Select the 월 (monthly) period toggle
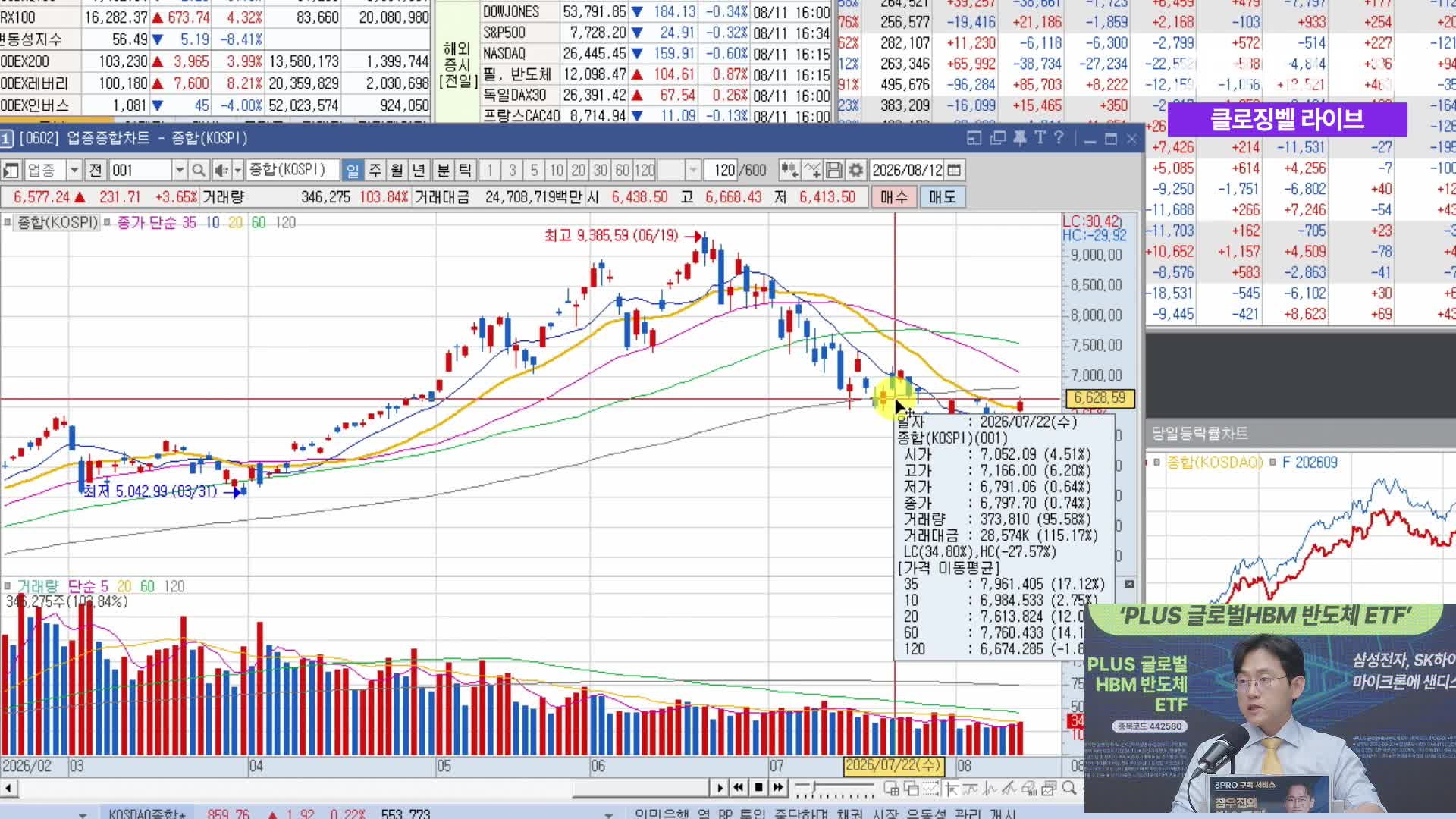 point(397,170)
